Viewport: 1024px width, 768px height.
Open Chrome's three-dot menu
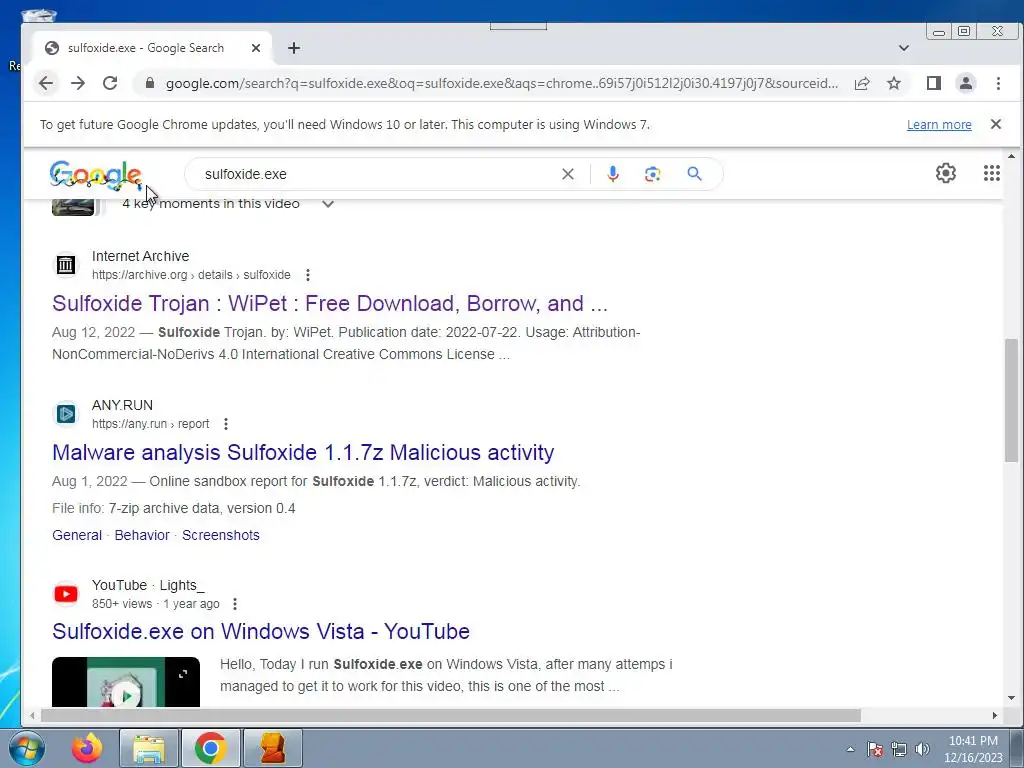pyautogui.click(x=998, y=83)
